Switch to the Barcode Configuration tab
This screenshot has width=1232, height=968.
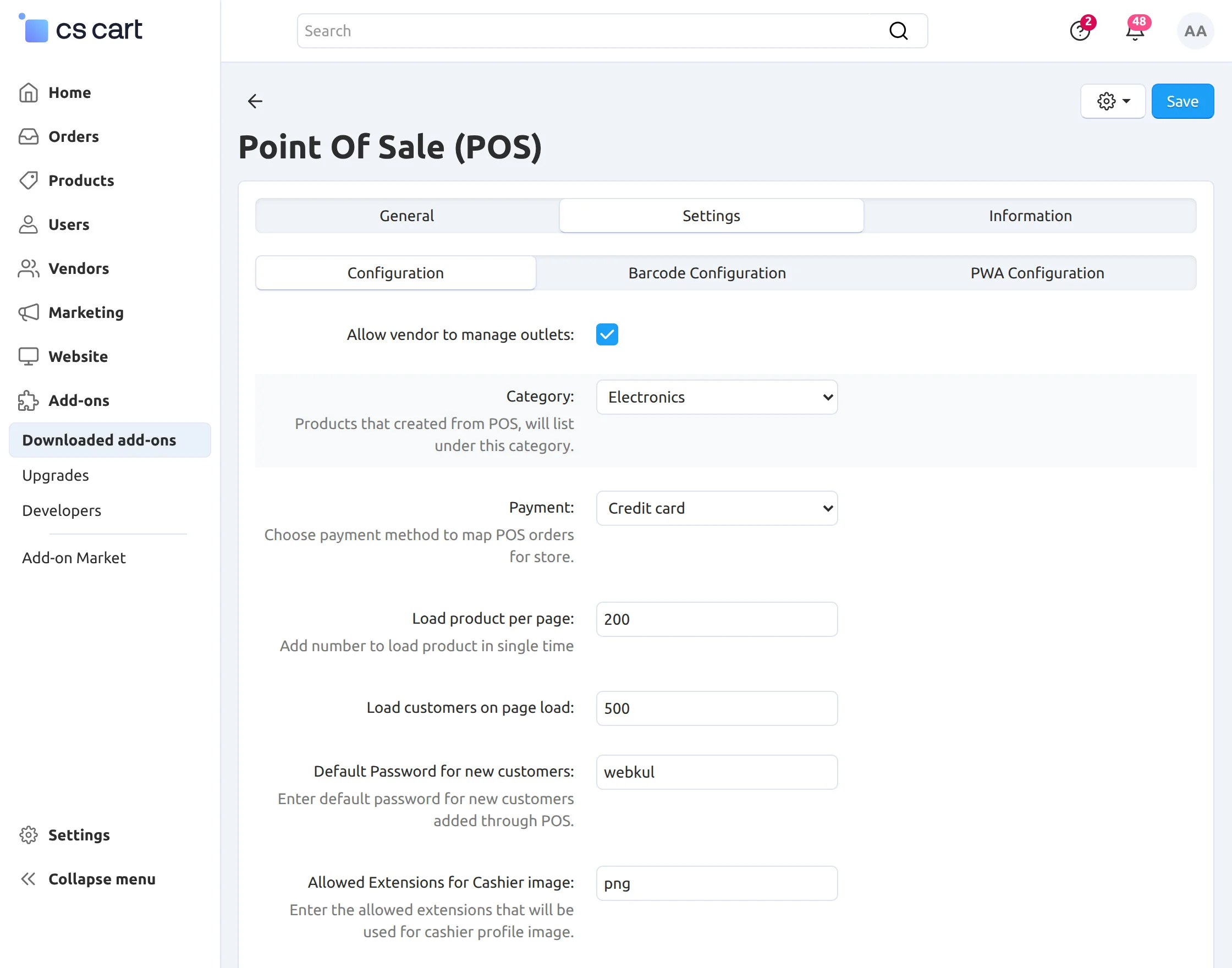pyautogui.click(x=707, y=273)
